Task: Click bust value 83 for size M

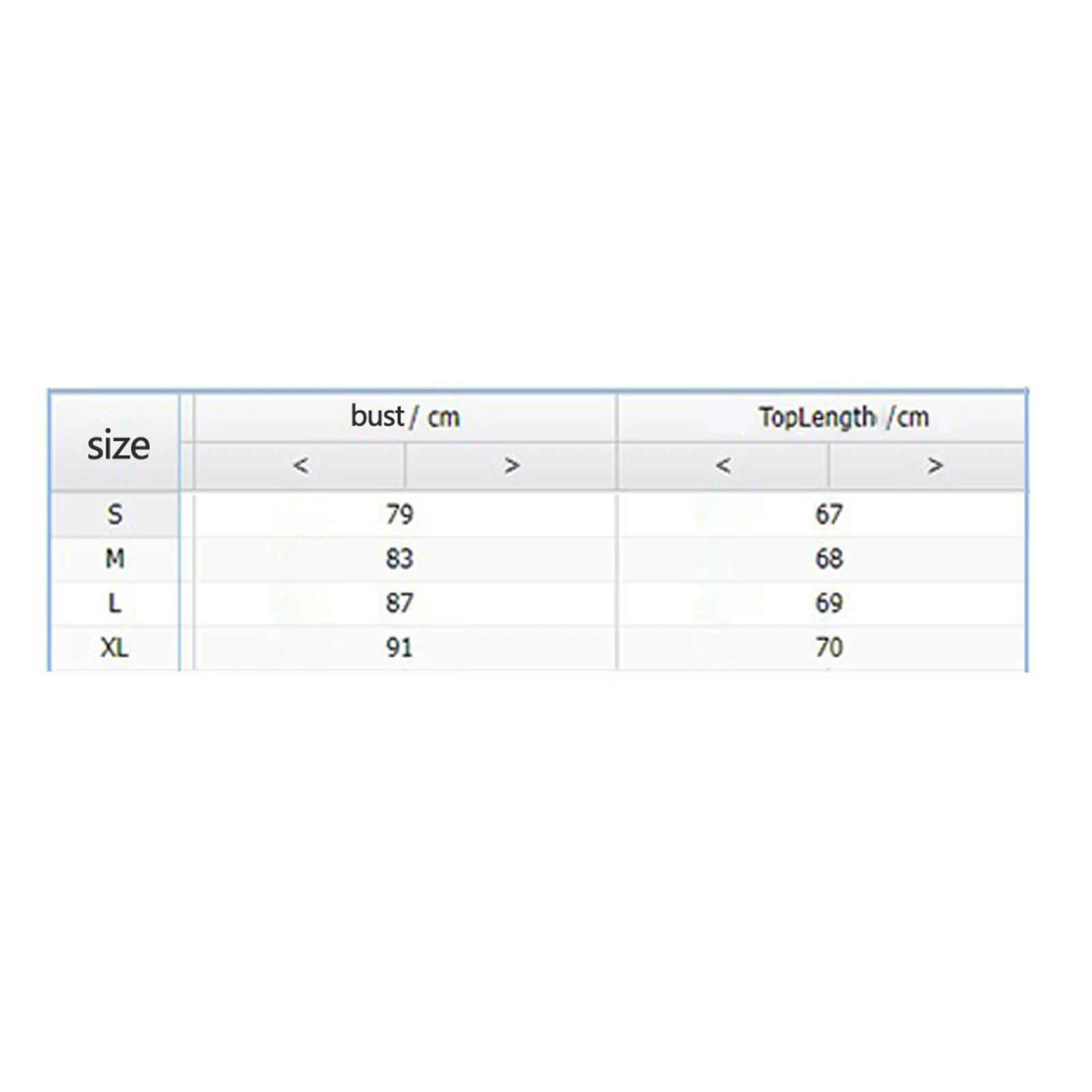Action: [x=400, y=559]
